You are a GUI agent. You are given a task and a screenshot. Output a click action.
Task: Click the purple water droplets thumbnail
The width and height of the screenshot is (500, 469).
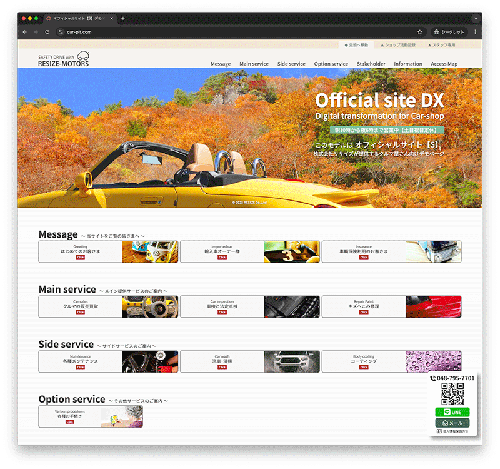pos(434,361)
